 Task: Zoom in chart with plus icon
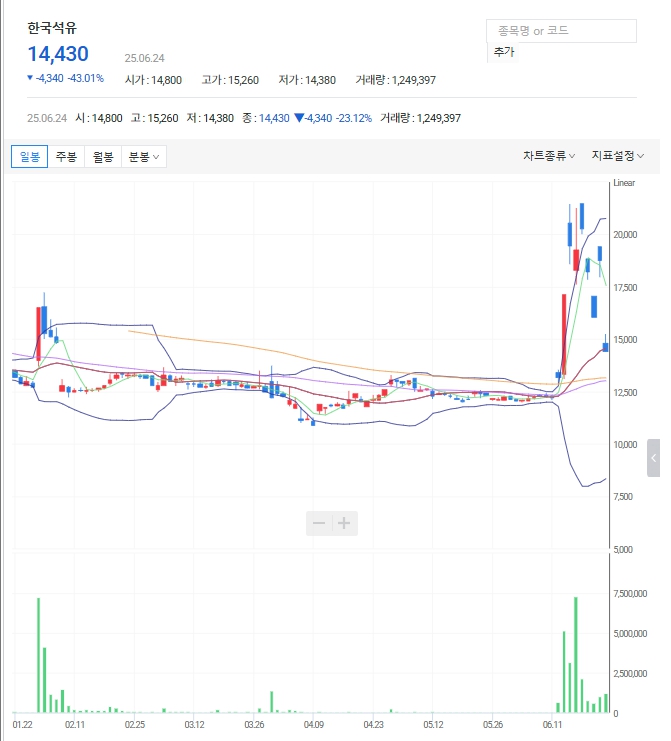(344, 523)
